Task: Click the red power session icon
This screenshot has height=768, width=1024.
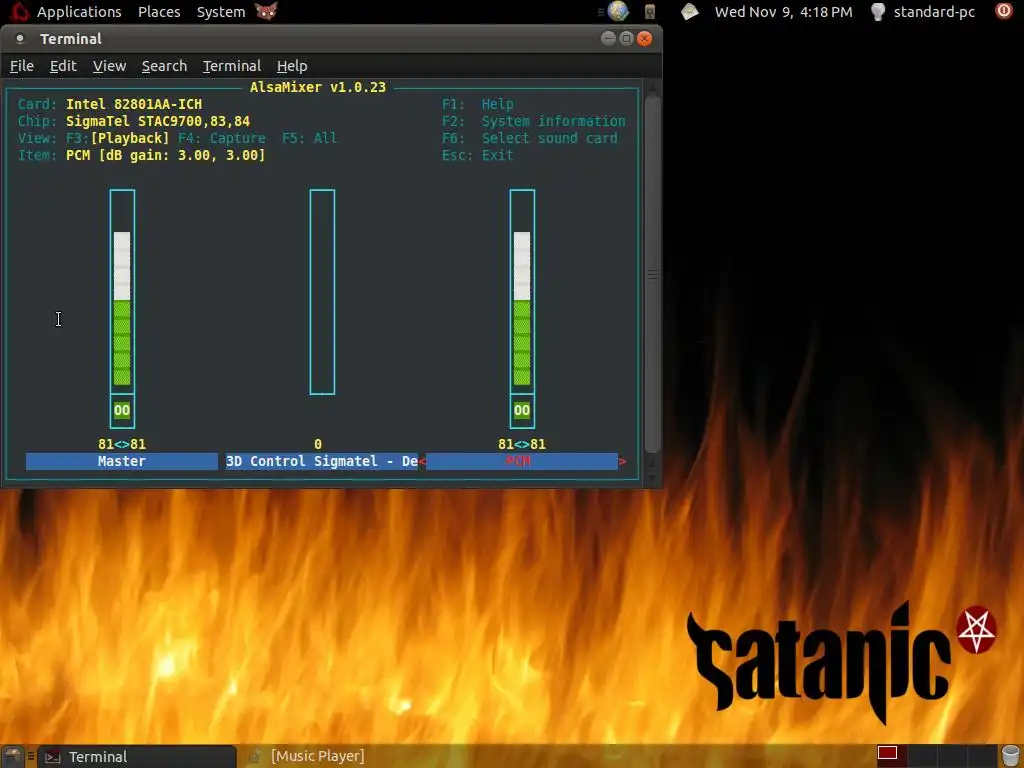Action: 1004,10
